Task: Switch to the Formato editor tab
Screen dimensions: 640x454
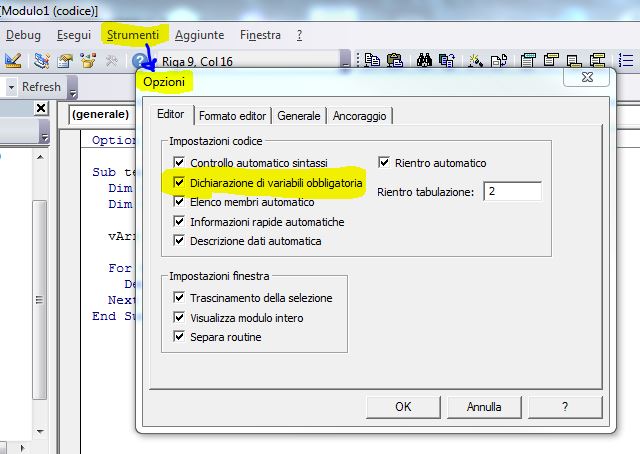Action: [232, 116]
